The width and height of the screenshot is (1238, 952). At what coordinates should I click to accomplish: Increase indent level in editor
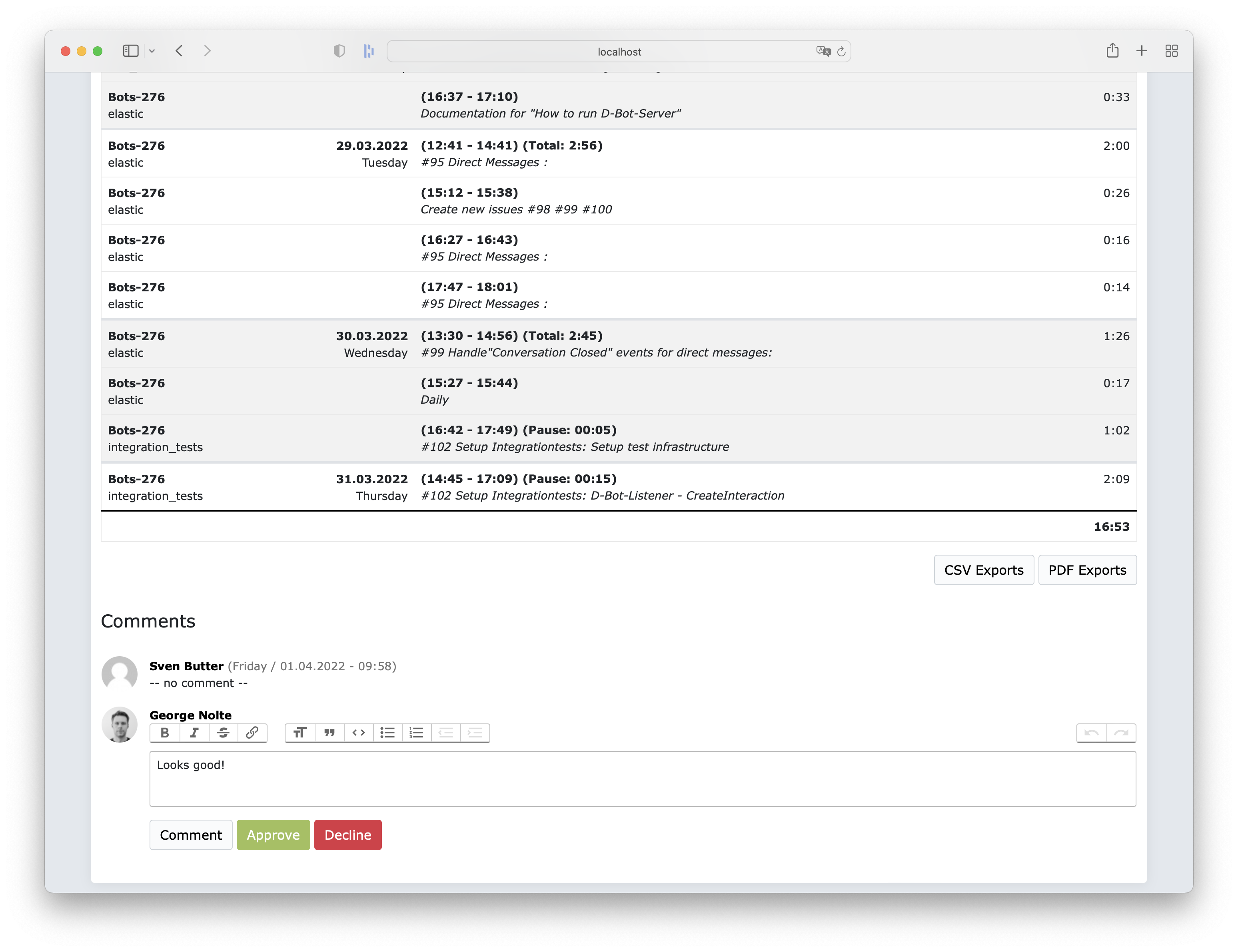[475, 733]
